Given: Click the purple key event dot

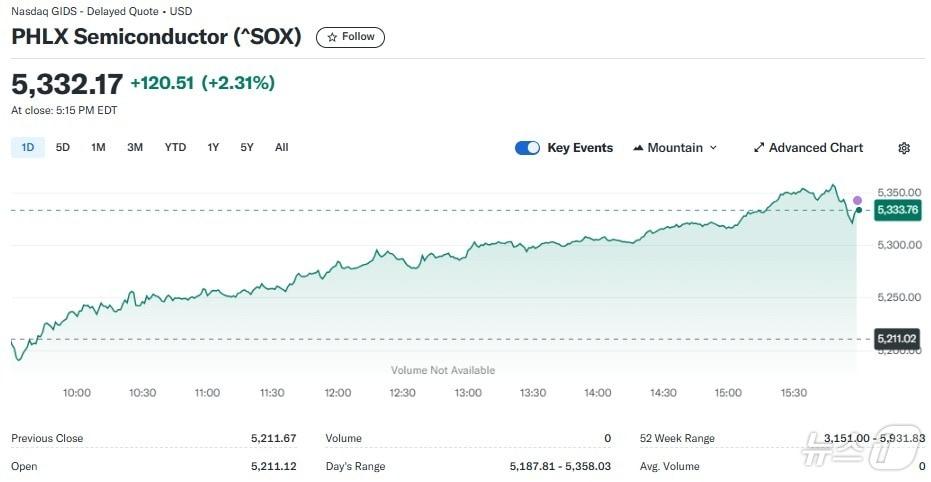Looking at the screenshot, I should (x=857, y=200).
